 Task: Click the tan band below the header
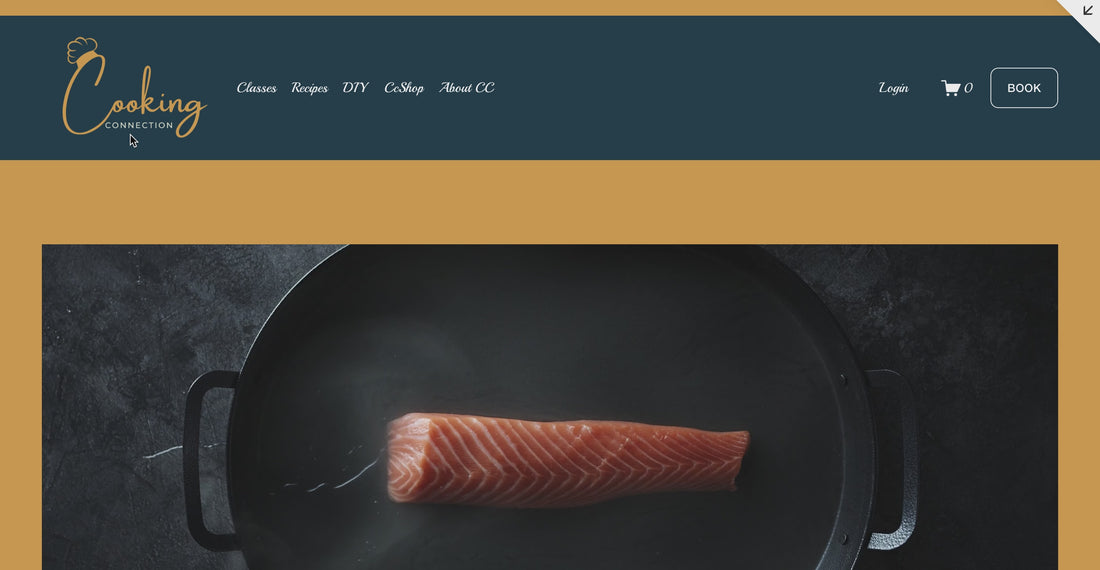pos(550,202)
